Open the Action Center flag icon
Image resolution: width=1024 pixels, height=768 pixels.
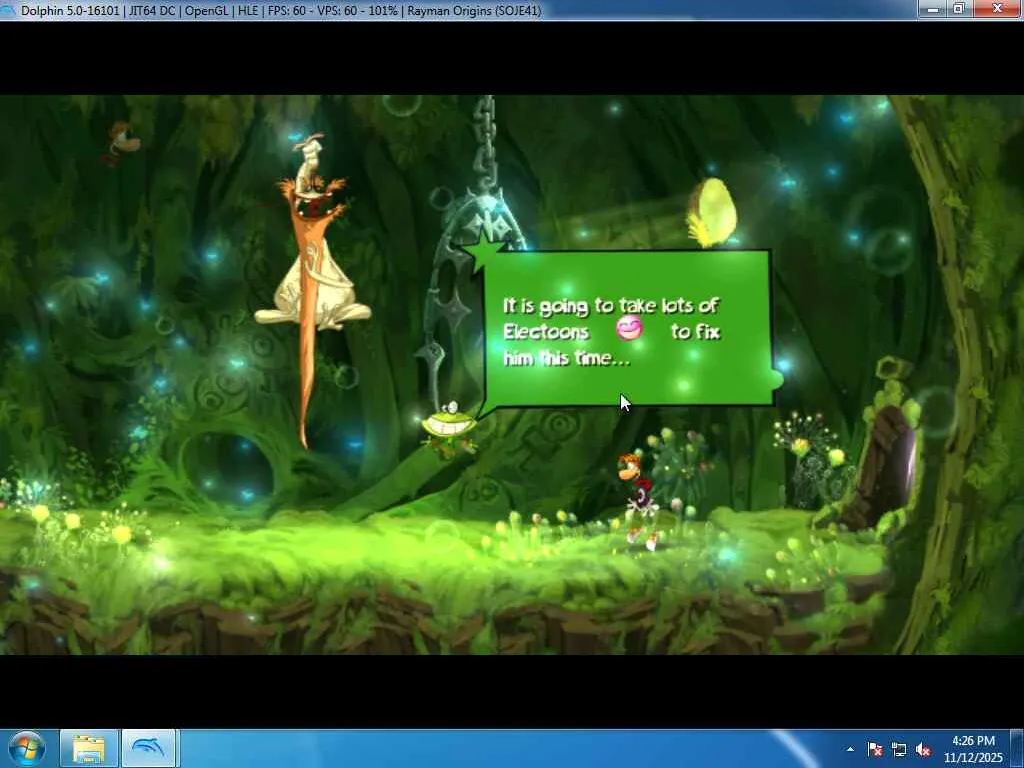[875, 749]
